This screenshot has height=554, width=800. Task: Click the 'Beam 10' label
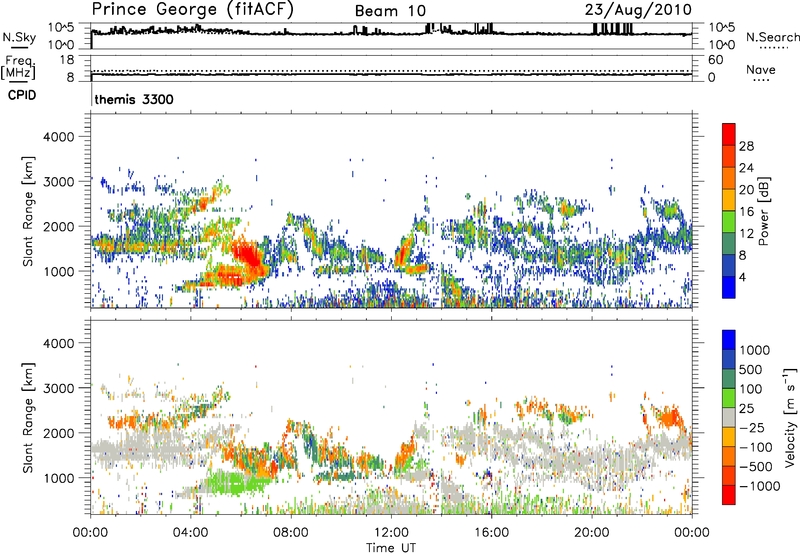(390, 11)
